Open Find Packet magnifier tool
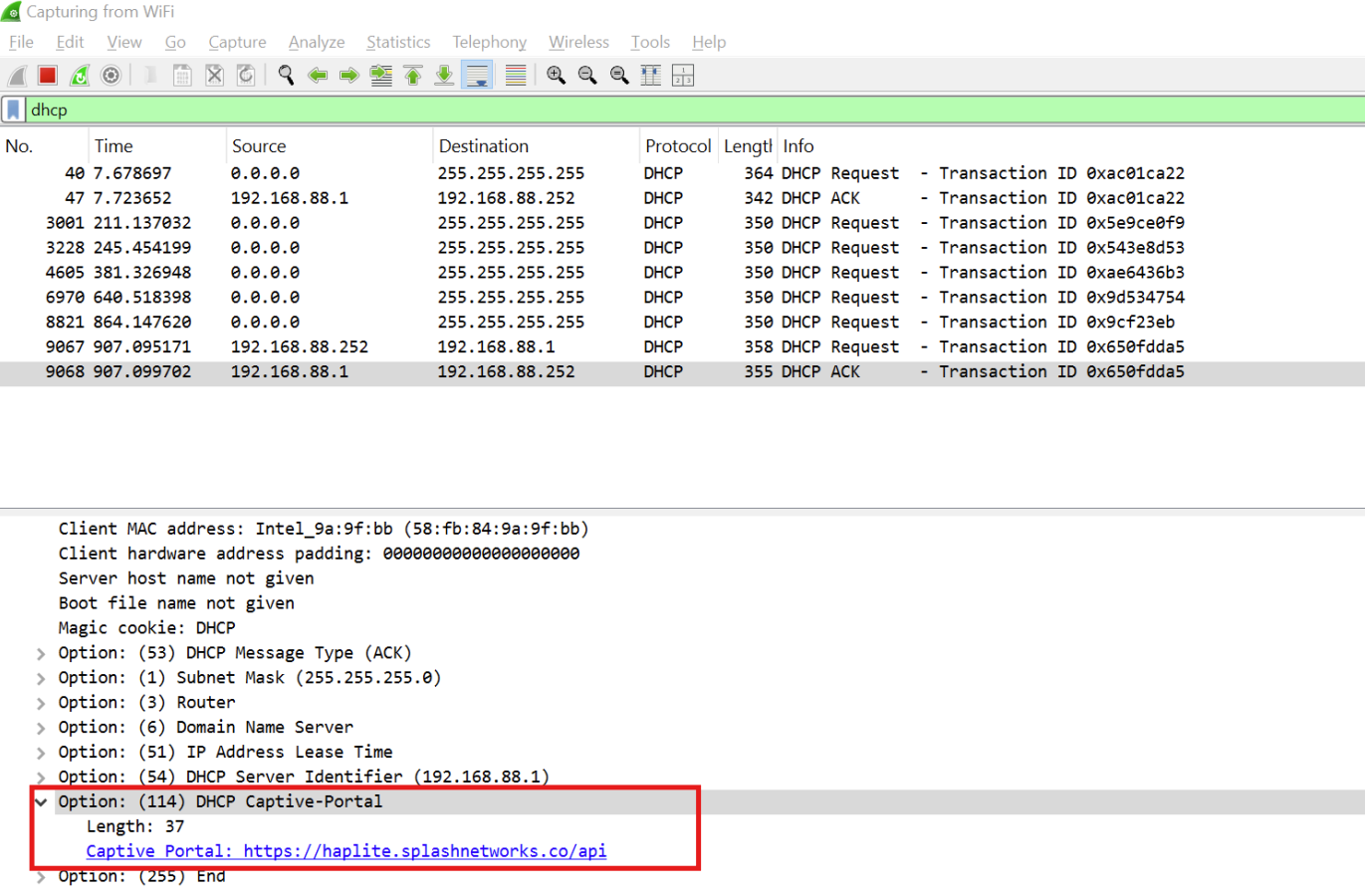 tap(286, 76)
